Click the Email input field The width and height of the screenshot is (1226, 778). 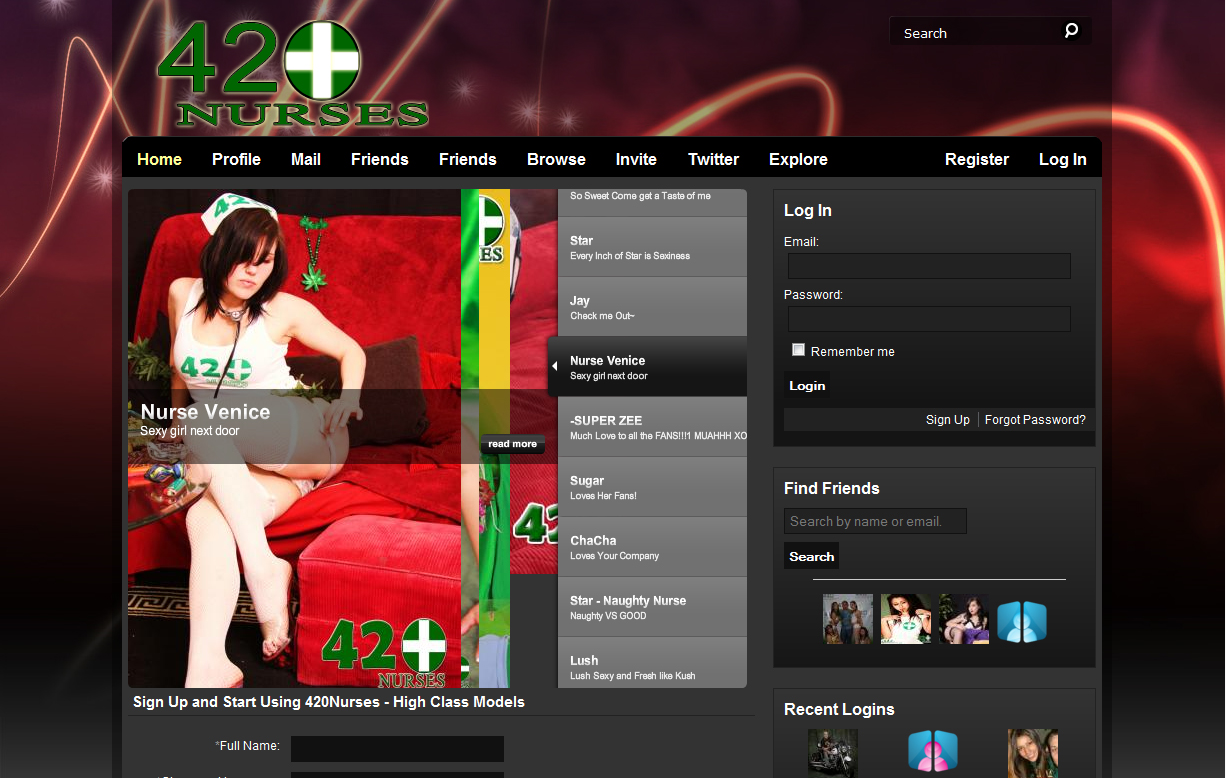(x=929, y=266)
